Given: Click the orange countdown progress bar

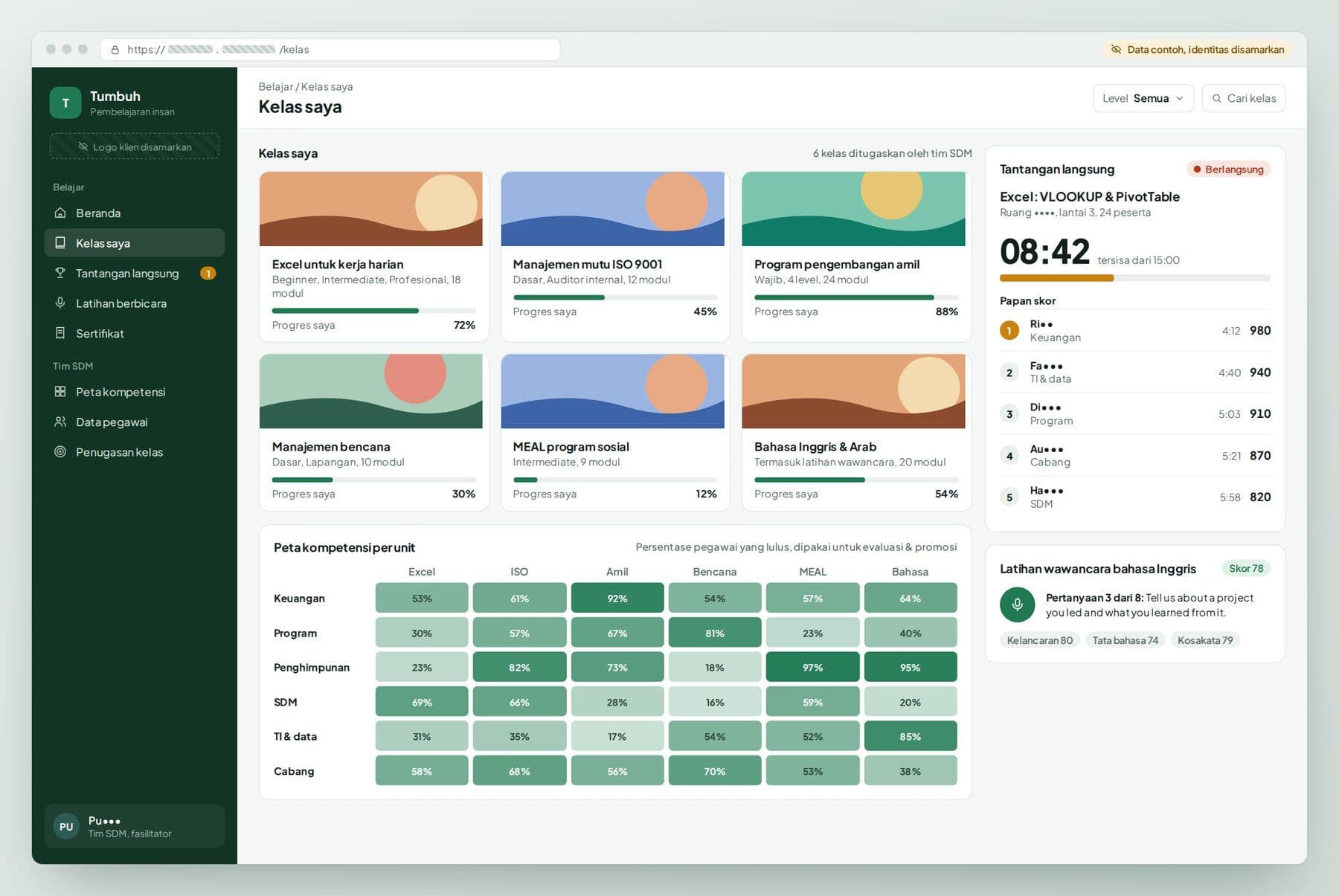Looking at the screenshot, I should 1134,278.
